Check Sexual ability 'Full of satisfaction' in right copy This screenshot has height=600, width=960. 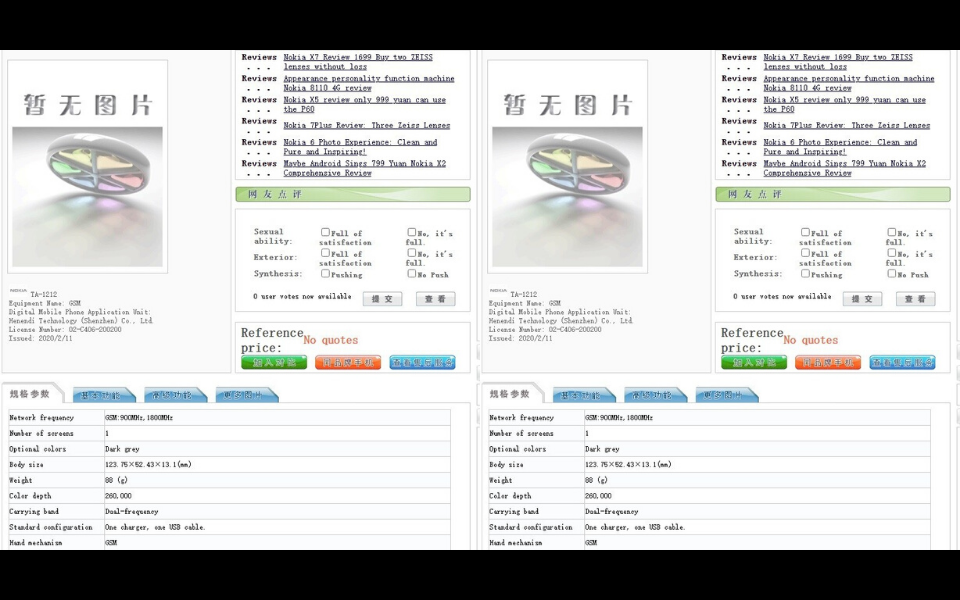tap(805, 232)
